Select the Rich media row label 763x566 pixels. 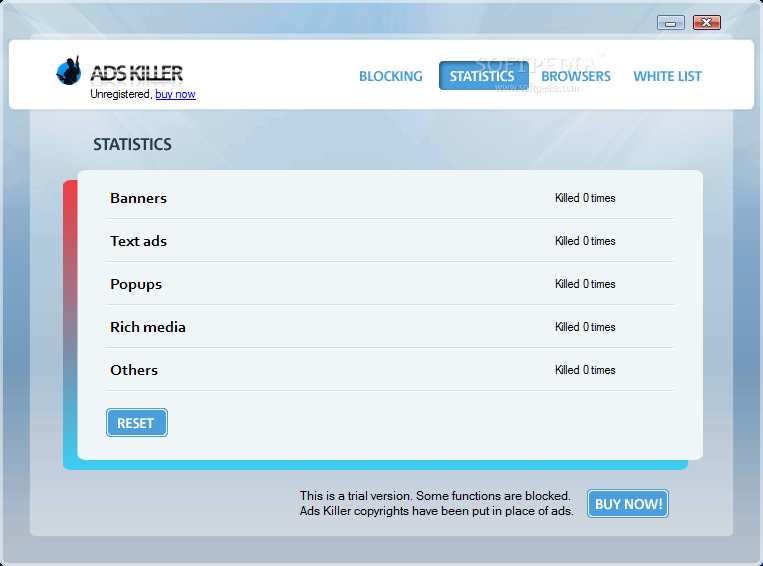click(x=147, y=327)
